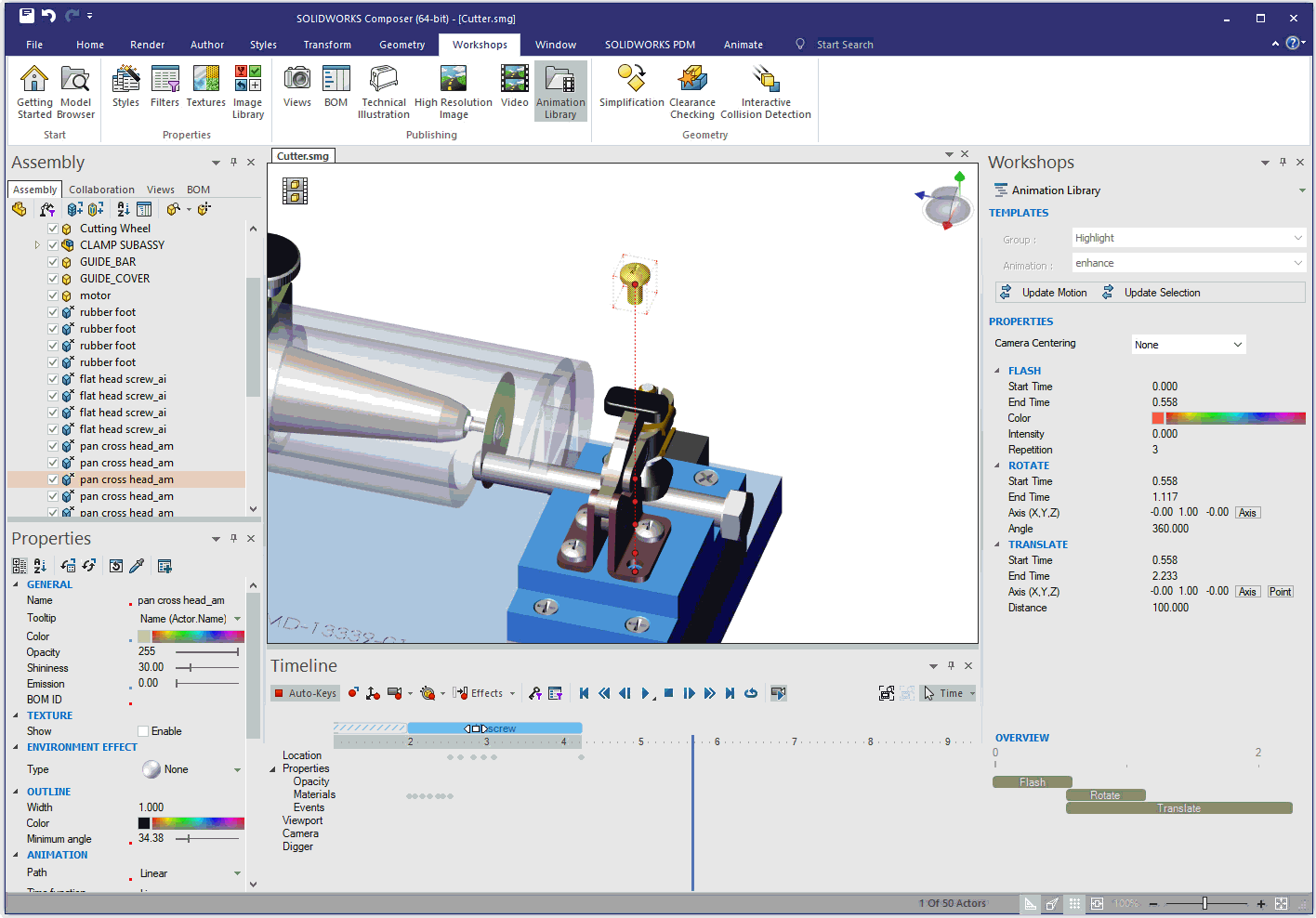Collapse the ROTATE properties section

coord(997,466)
